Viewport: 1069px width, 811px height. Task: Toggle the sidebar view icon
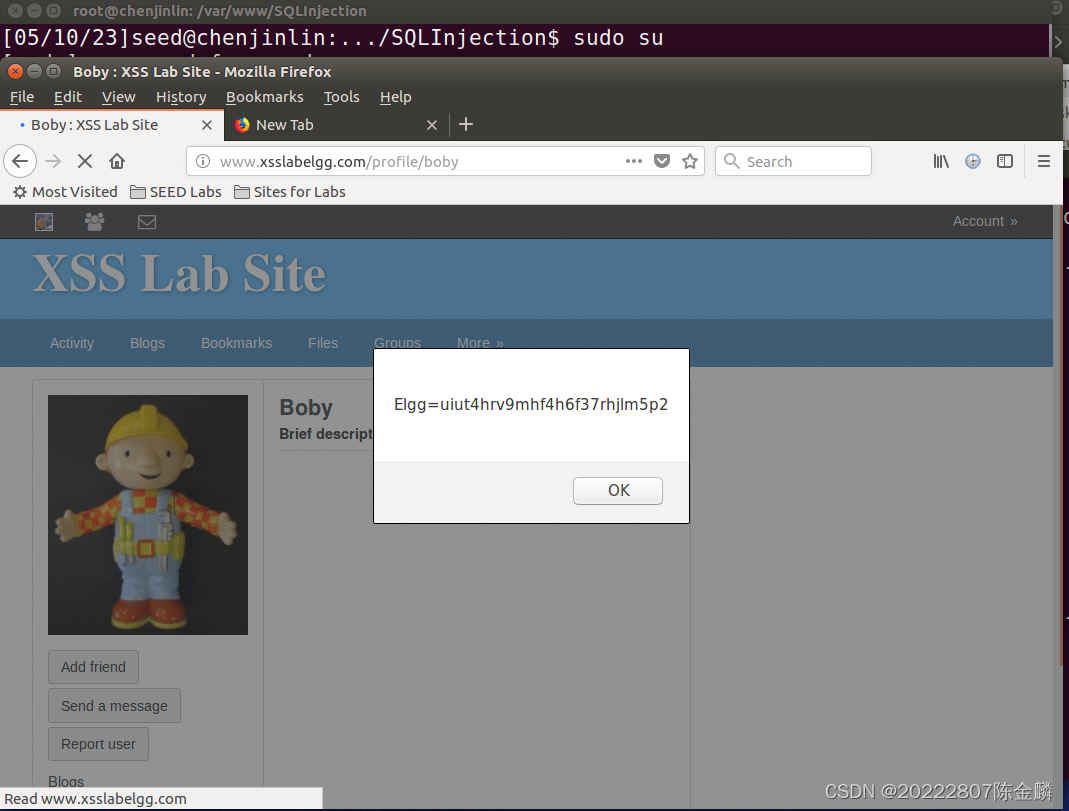click(1005, 162)
